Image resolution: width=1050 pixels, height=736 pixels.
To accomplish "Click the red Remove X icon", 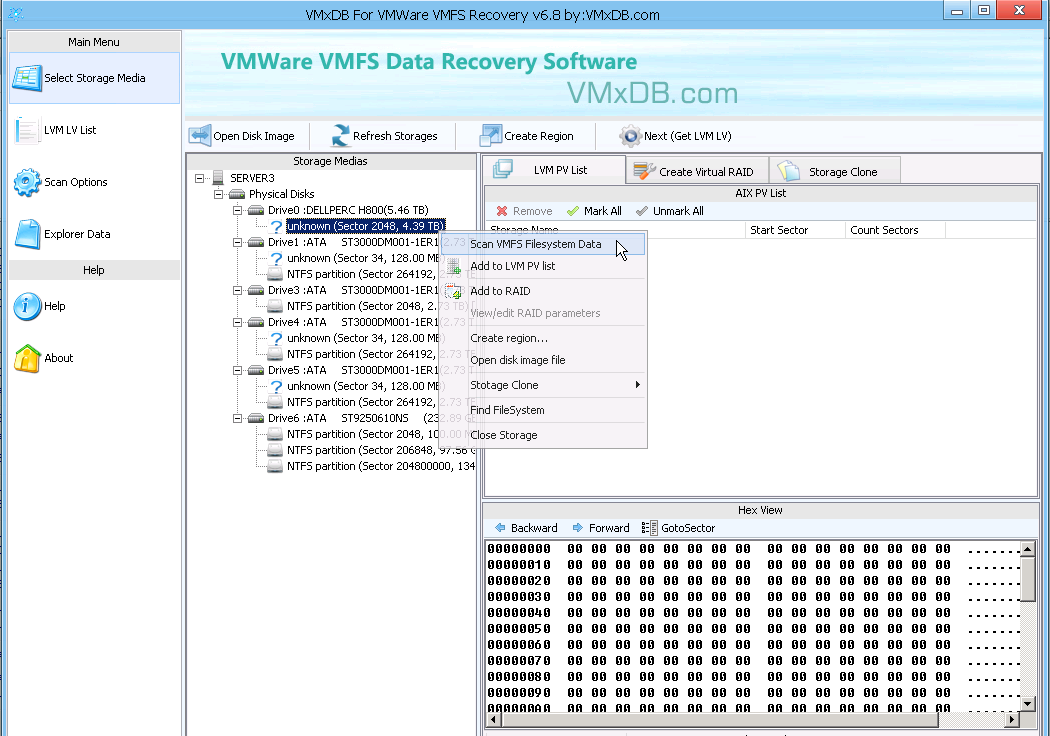I will point(502,211).
